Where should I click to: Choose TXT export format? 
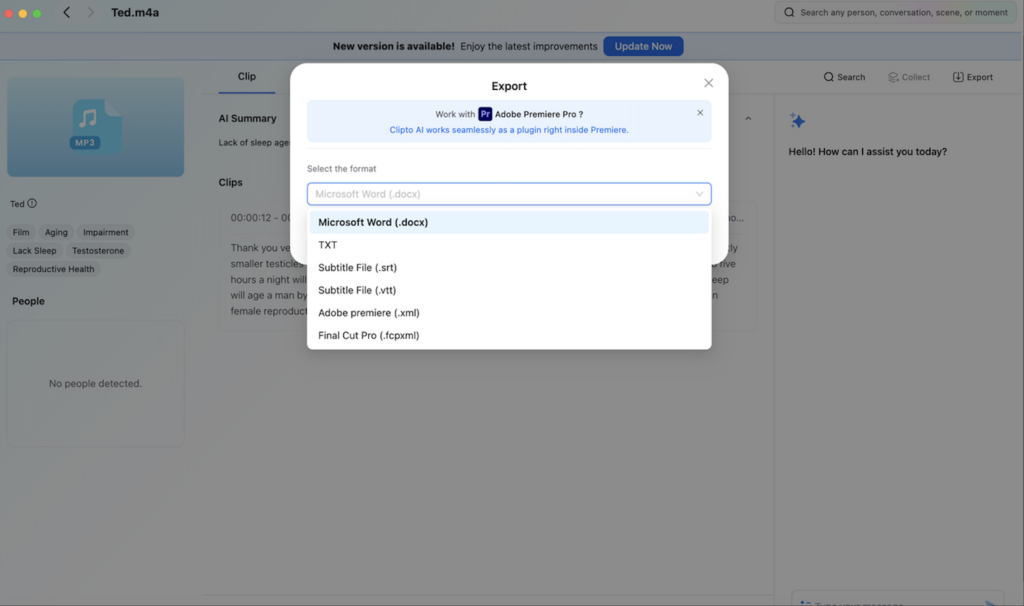(x=509, y=245)
